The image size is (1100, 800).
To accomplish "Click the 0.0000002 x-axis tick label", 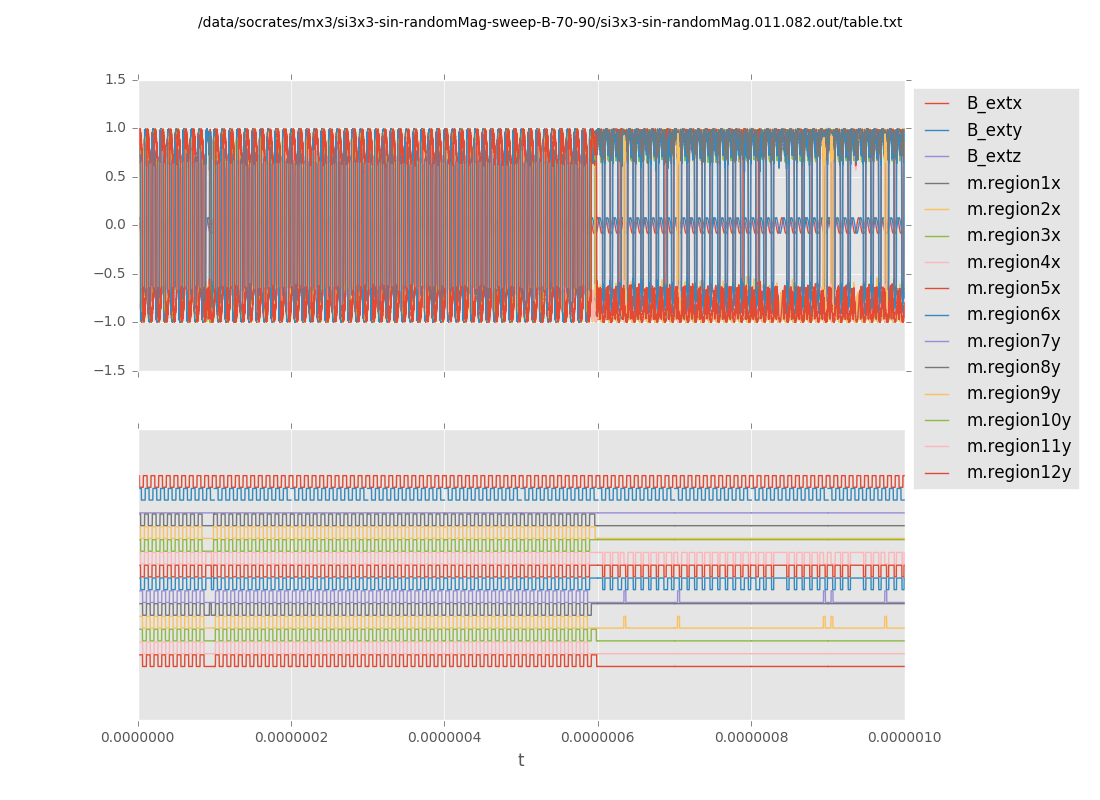I will click(x=291, y=737).
